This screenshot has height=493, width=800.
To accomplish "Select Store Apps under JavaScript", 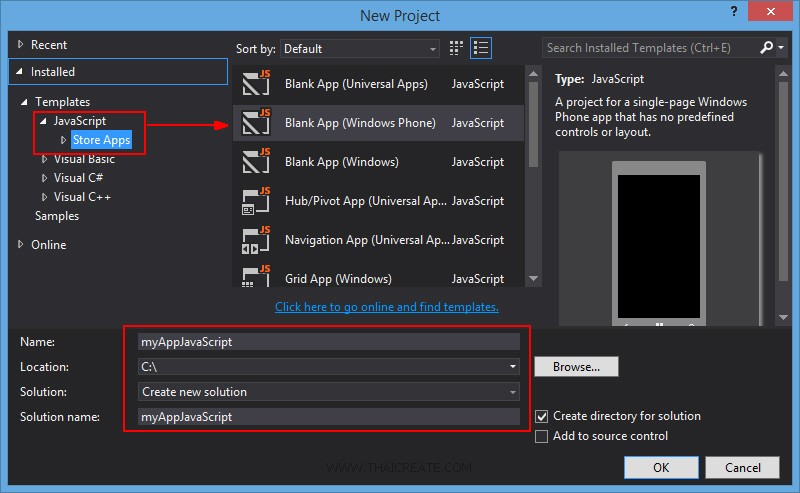I will pyautogui.click(x=101, y=140).
